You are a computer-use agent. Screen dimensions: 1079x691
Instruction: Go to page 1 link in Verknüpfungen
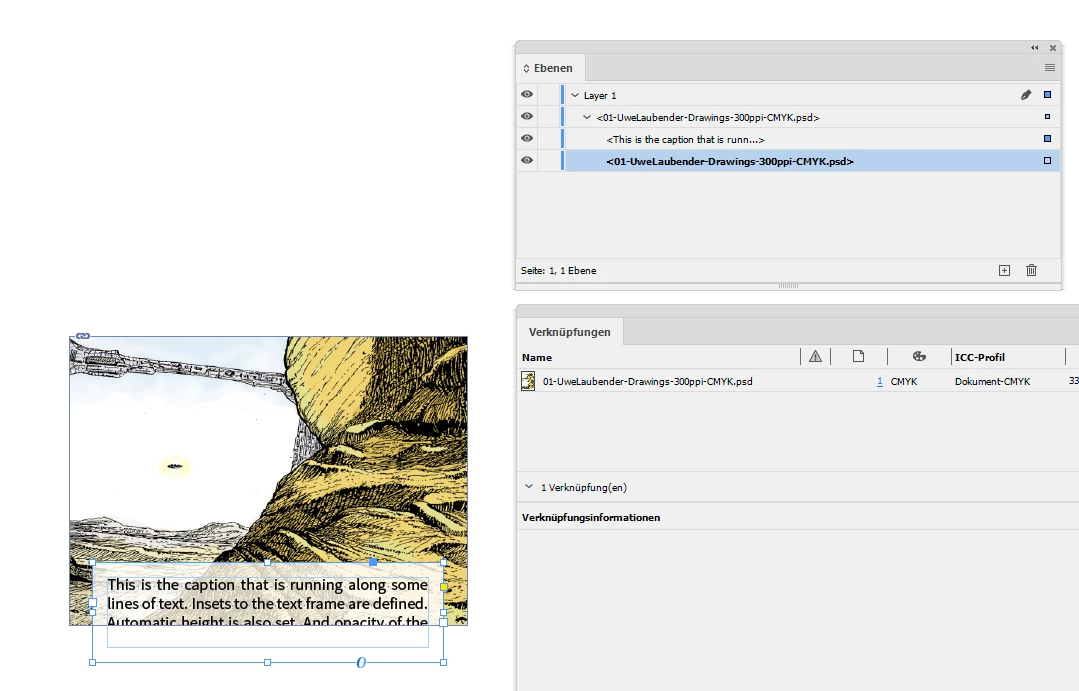pyautogui.click(x=879, y=381)
